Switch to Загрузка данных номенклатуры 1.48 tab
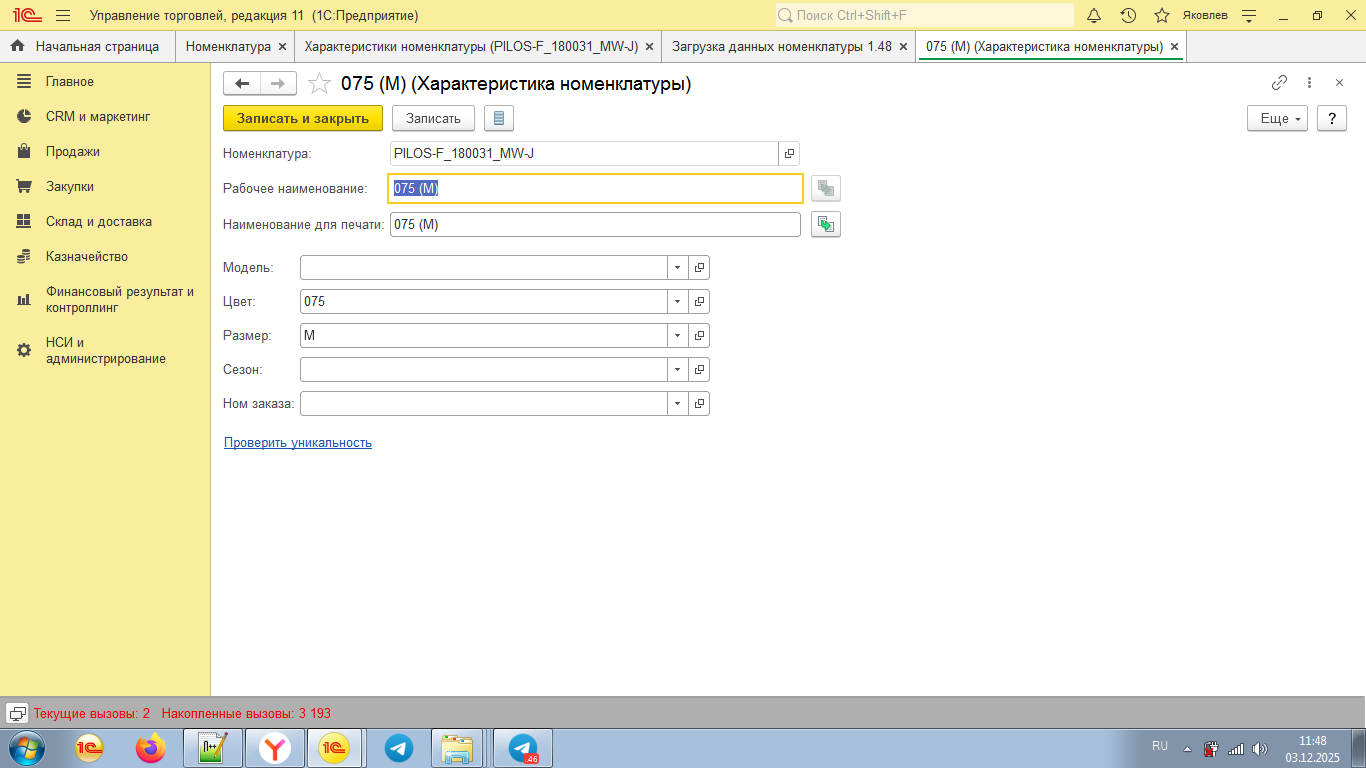The width and height of the screenshot is (1366, 768). click(782, 46)
